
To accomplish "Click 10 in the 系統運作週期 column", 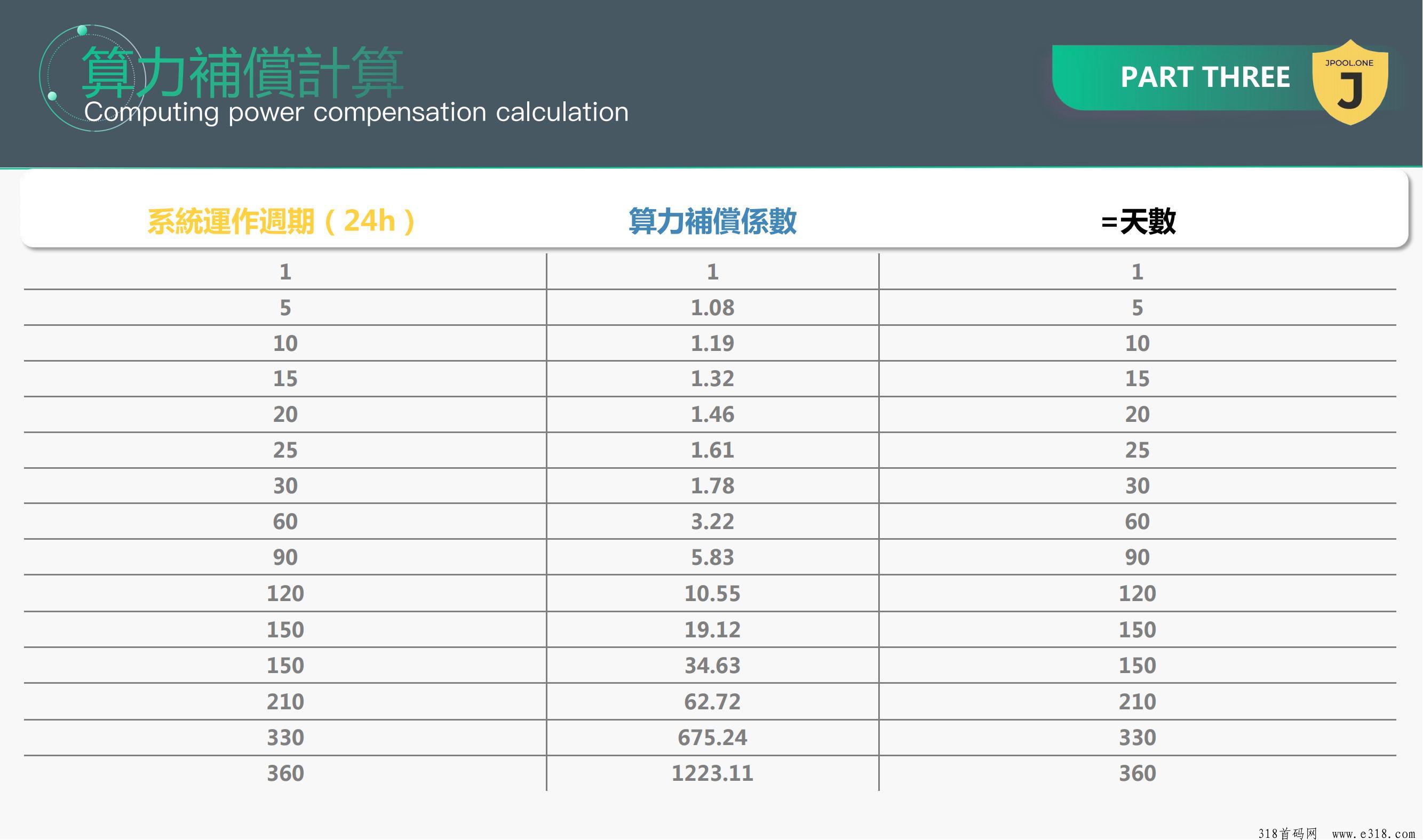I will (x=285, y=343).
